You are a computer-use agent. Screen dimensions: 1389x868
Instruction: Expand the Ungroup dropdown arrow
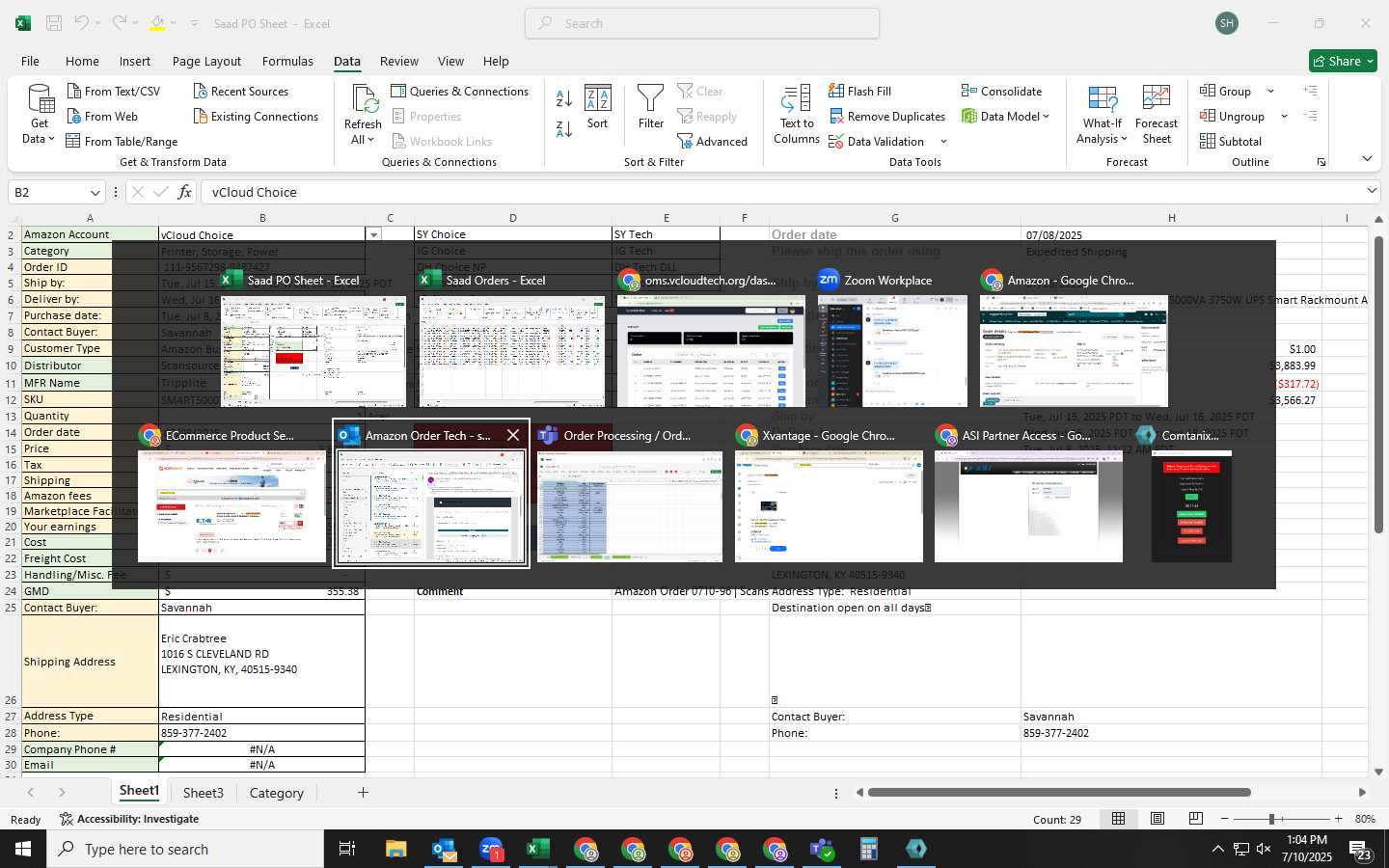click(1284, 117)
